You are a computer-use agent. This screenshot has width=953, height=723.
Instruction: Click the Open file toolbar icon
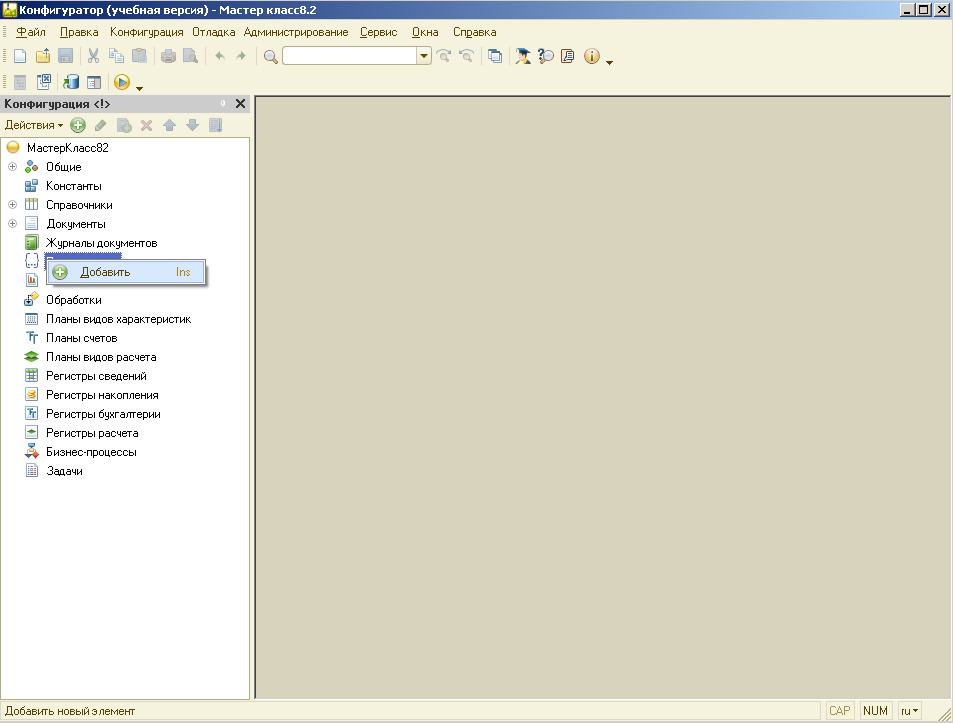[43, 57]
